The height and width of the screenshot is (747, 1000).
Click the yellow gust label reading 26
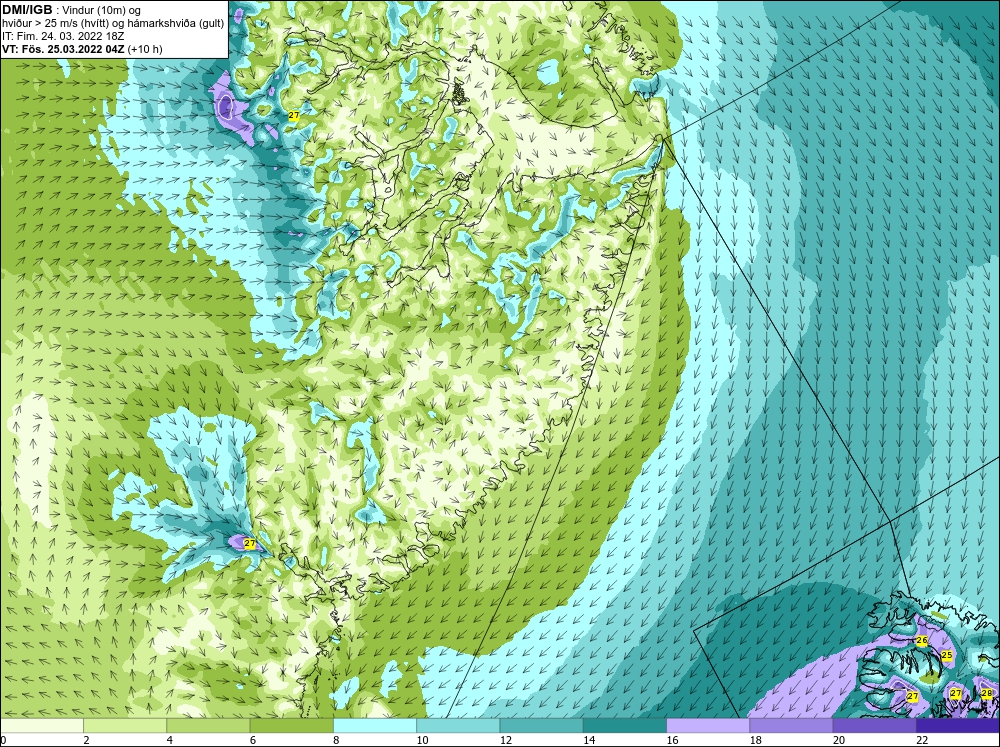click(922, 640)
